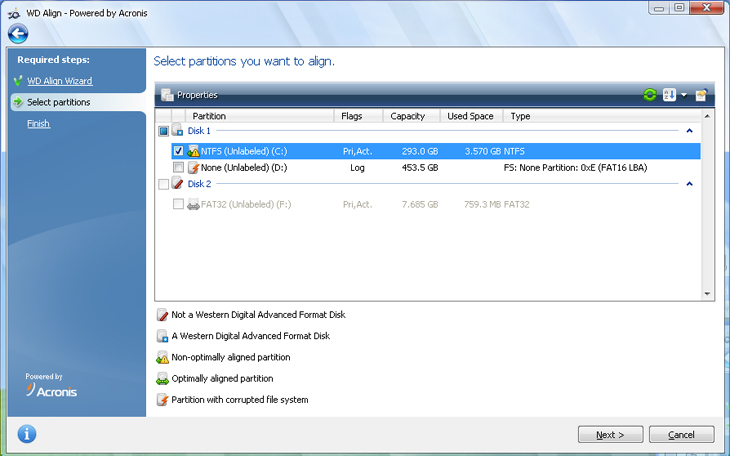Click the back arrow button
The height and width of the screenshot is (456, 730).
pyautogui.click(x=17, y=33)
